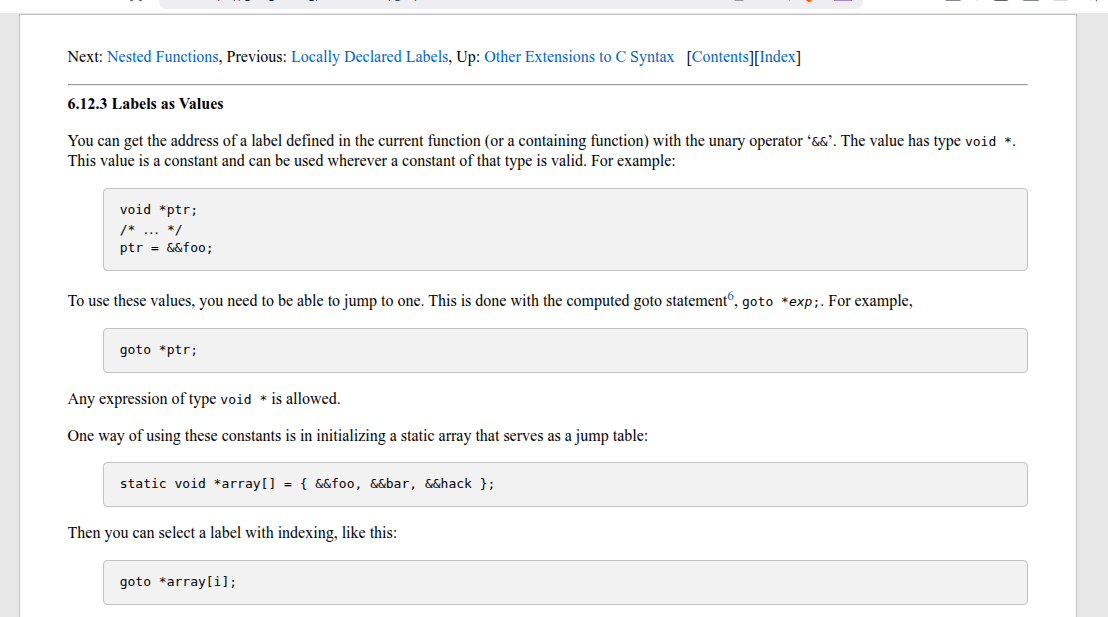Screen dimensions: 1108x617
Task: Follow footnote 6 superscript link
Action: pos(731,296)
